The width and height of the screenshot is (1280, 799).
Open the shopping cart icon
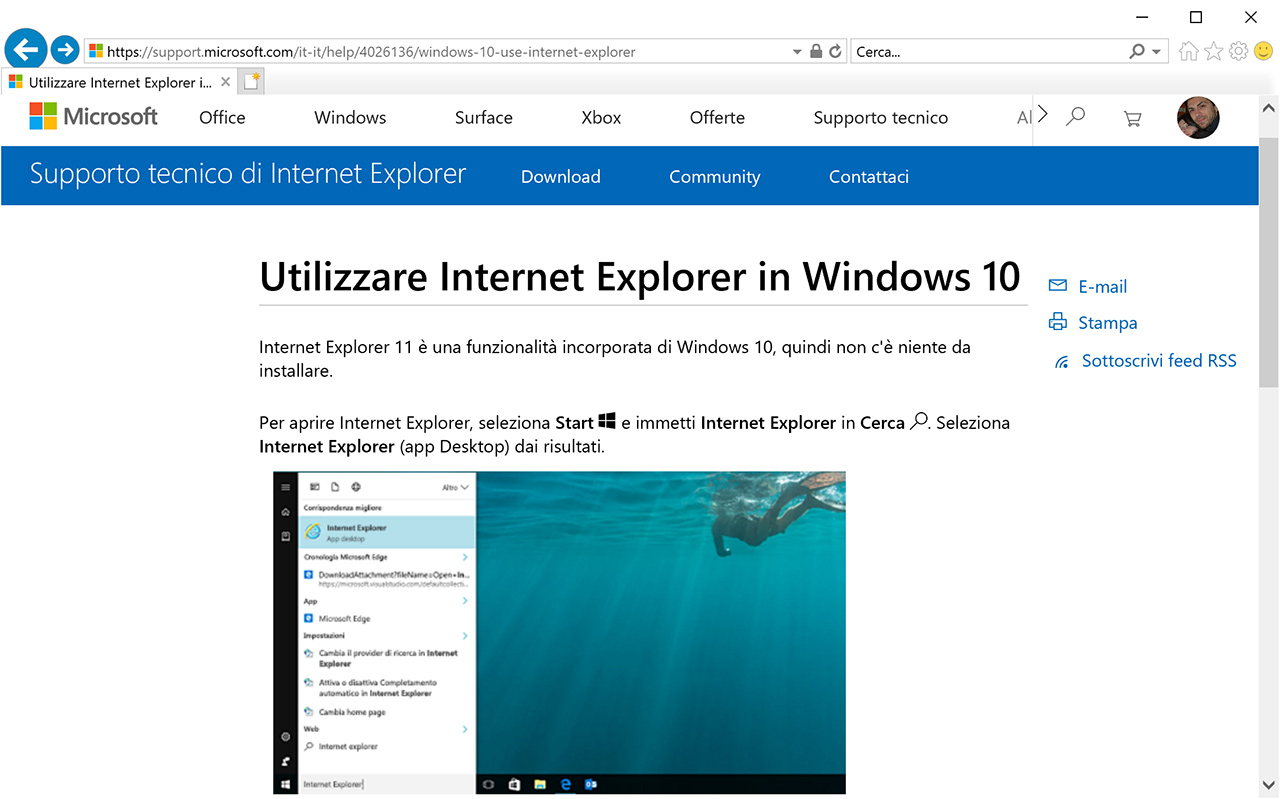click(1132, 118)
